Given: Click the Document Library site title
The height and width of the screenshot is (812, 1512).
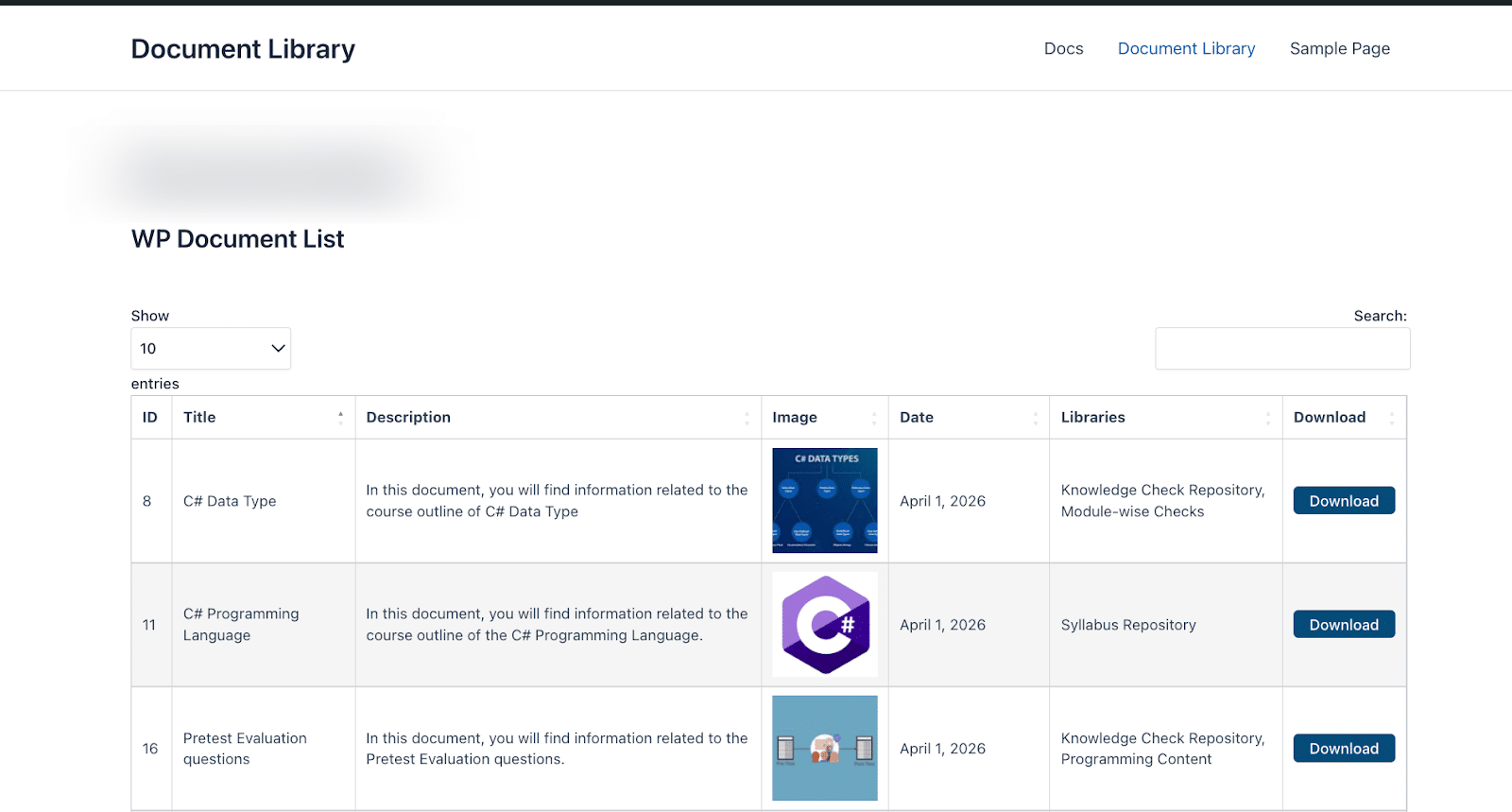Looking at the screenshot, I should click(243, 49).
